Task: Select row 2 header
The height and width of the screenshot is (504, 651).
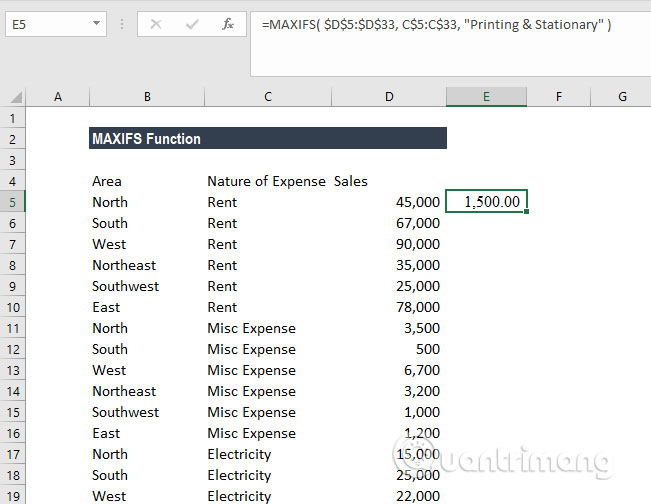Action: pos(12,139)
